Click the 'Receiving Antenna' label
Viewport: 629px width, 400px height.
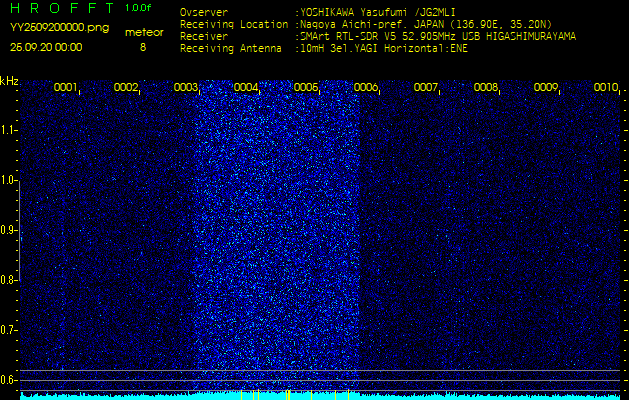point(231,49)
